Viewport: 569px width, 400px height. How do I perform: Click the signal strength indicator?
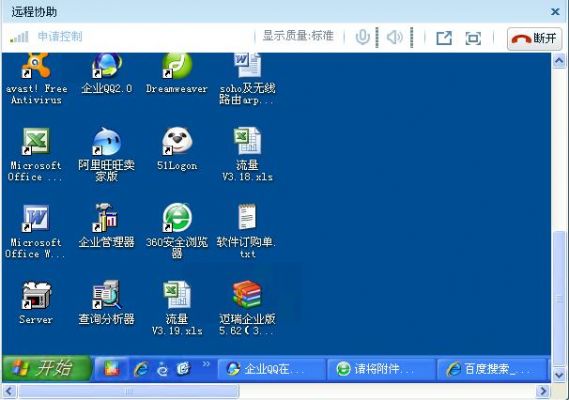[19, 37]
